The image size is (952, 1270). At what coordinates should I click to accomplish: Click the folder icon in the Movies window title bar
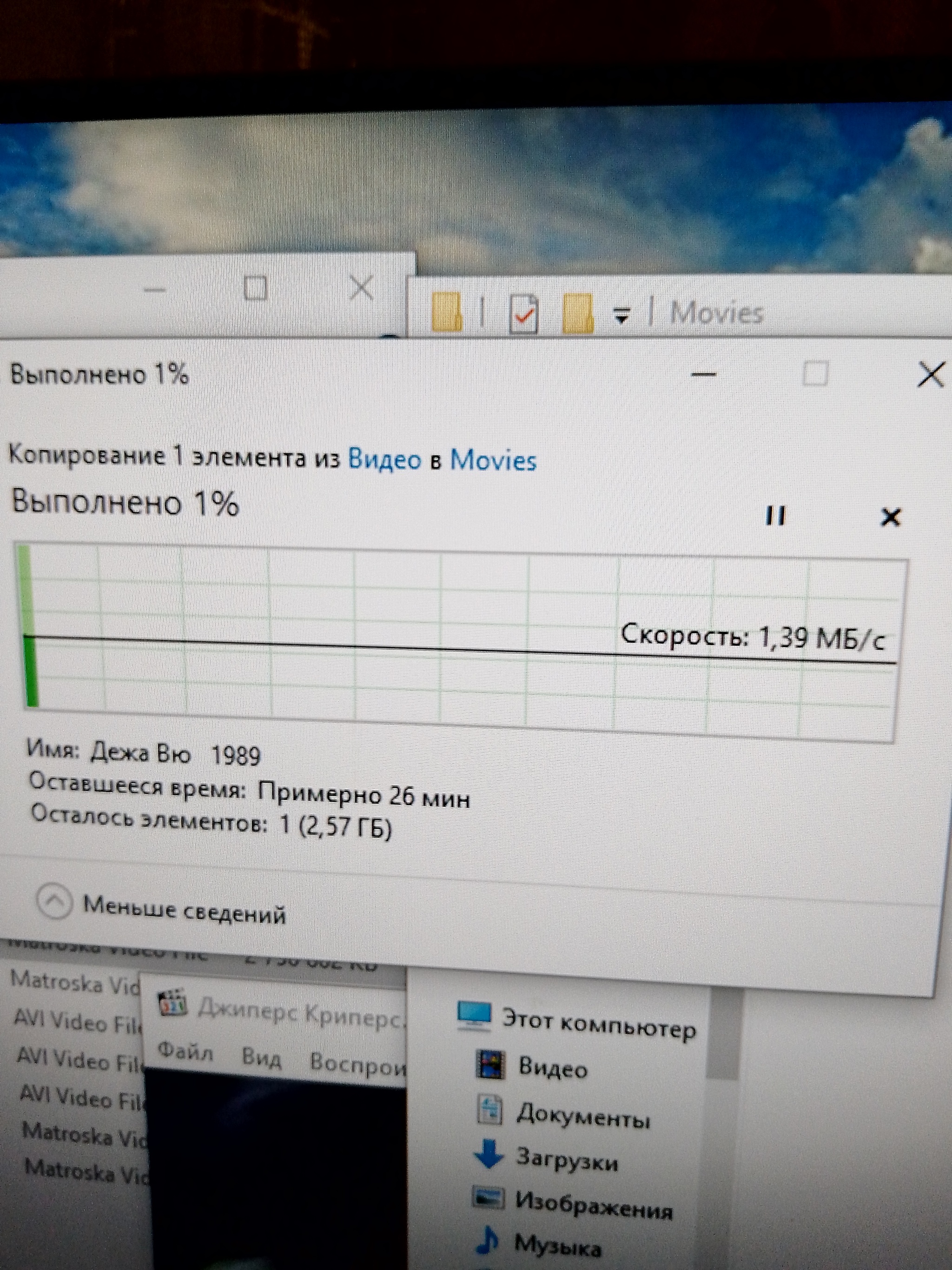(446, 313)
